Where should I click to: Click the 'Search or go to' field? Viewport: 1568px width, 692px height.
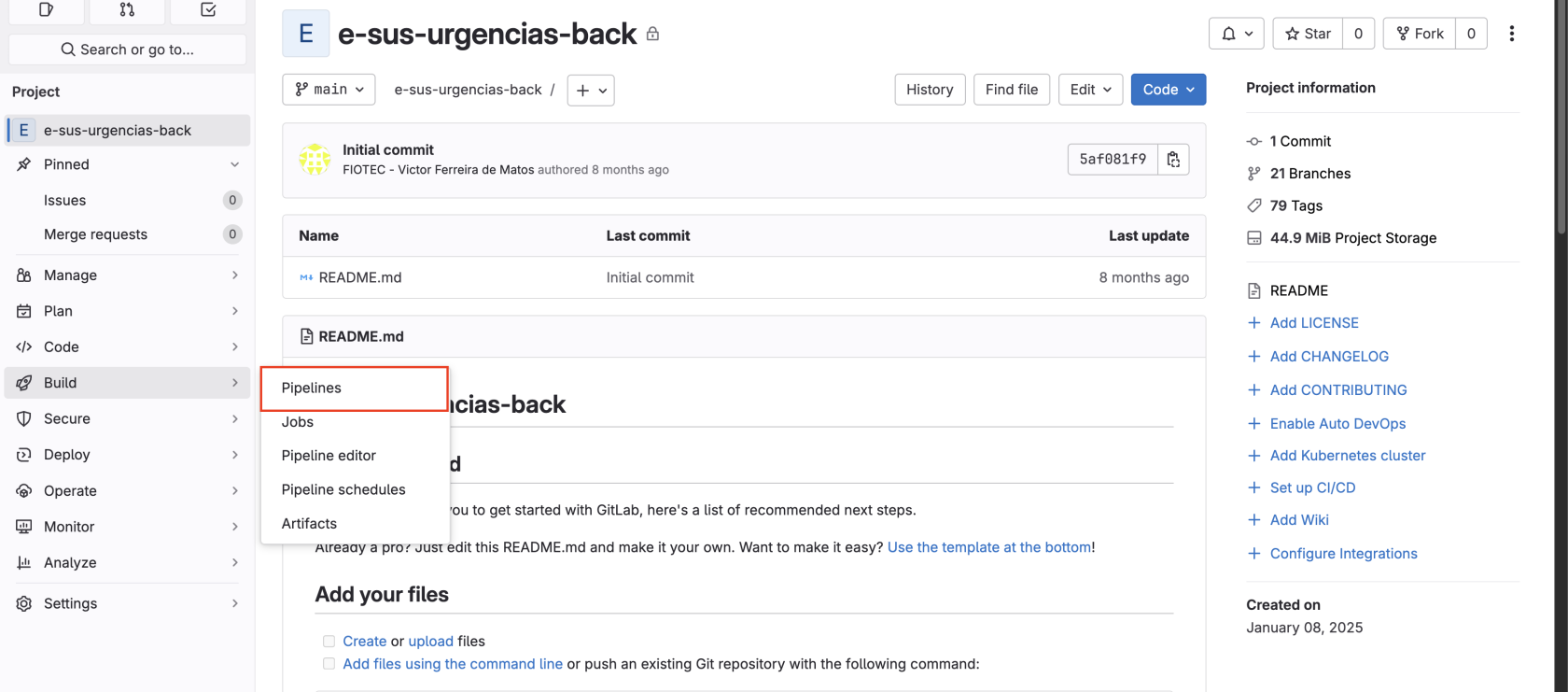coord(127,49)
